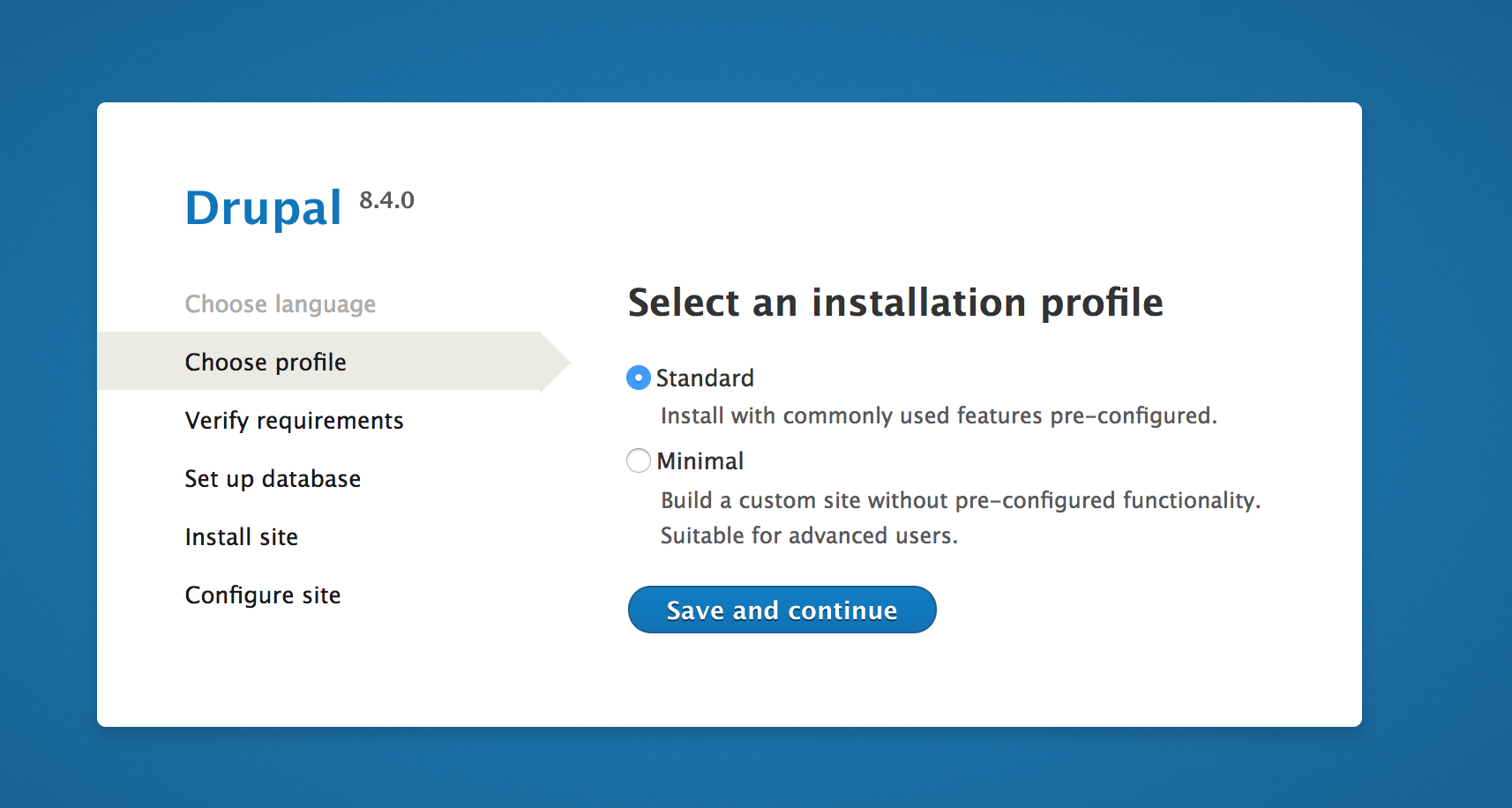This screenshot has width=1512, height=808.
Task: Click the Minimal label text
Action: [x=700, y=460]
